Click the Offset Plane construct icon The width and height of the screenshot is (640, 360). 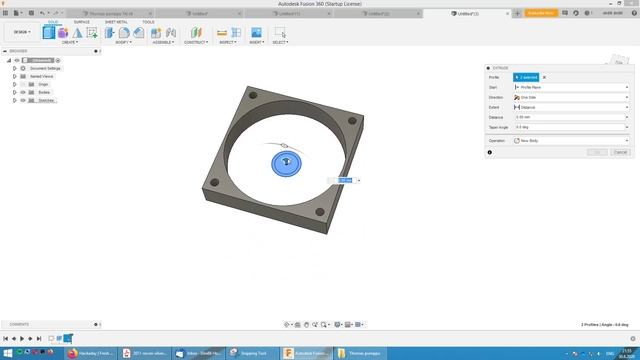pos(196,33)
